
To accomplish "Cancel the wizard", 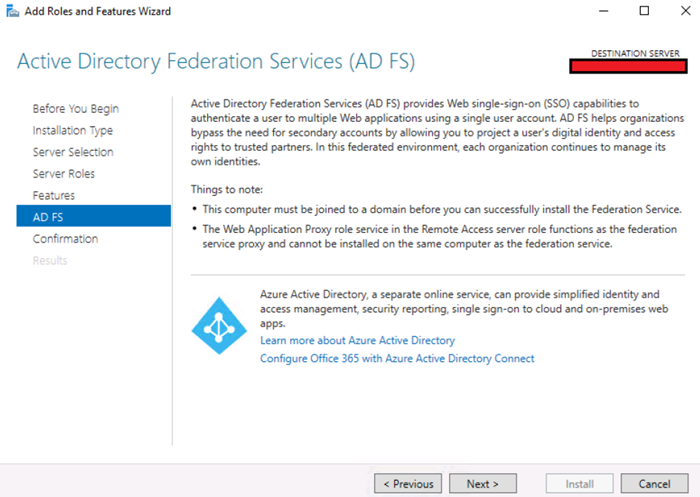I will (654, 484).
